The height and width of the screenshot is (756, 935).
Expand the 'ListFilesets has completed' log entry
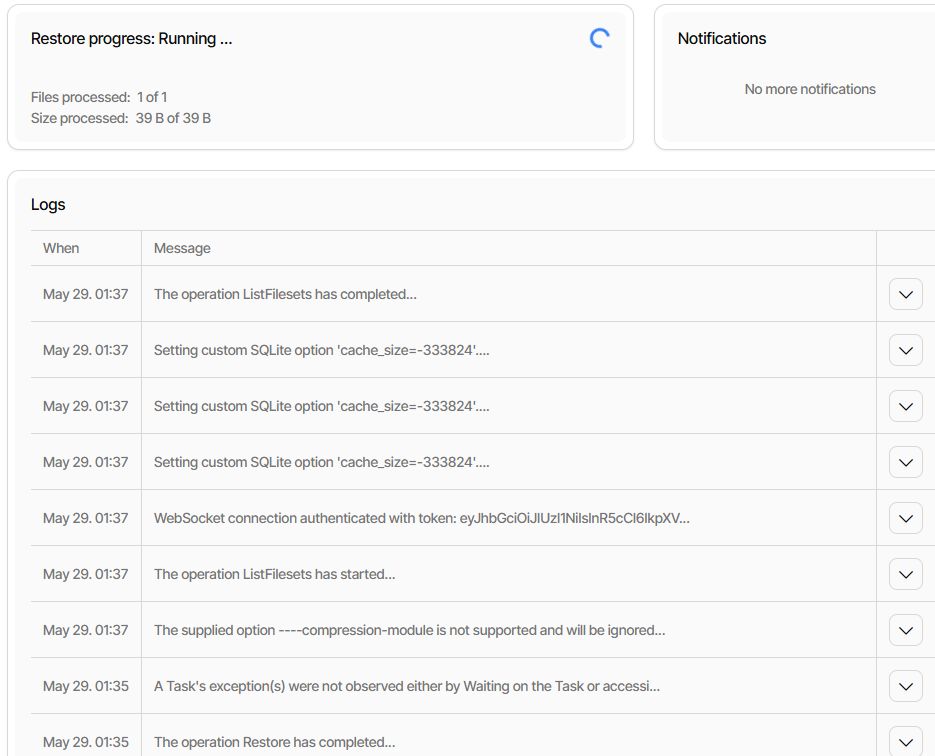click(x=906, y=294)
